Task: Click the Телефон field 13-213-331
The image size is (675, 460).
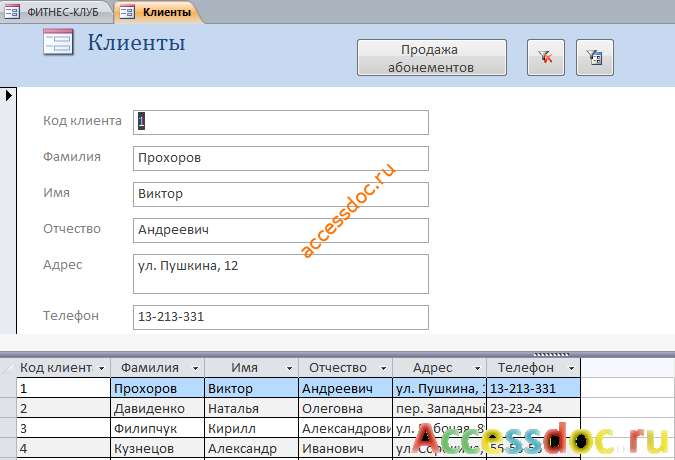Action: [x=281, y=318]
